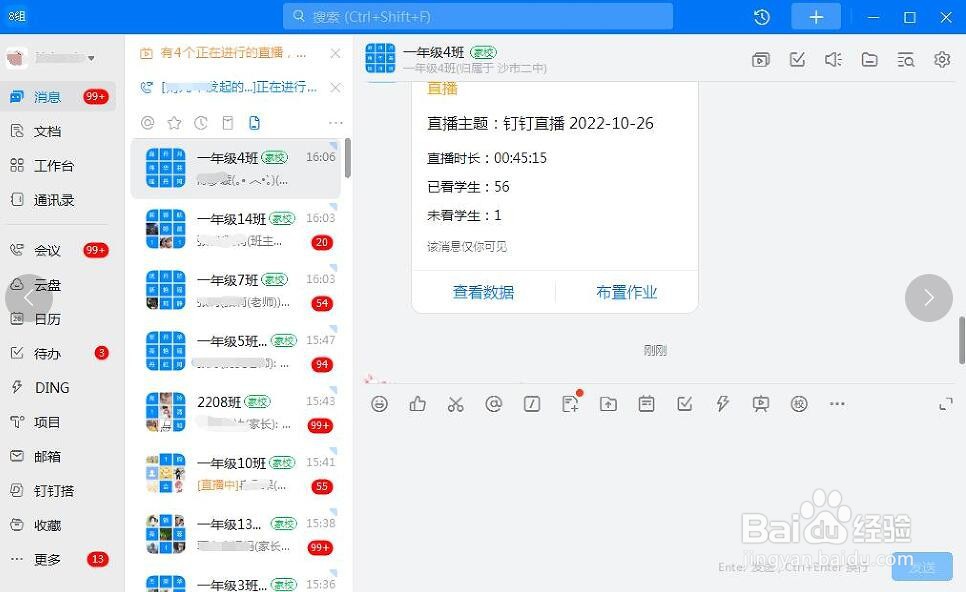Upload file via folder arrow icon
966x592 pixels.
click(608, 404)
